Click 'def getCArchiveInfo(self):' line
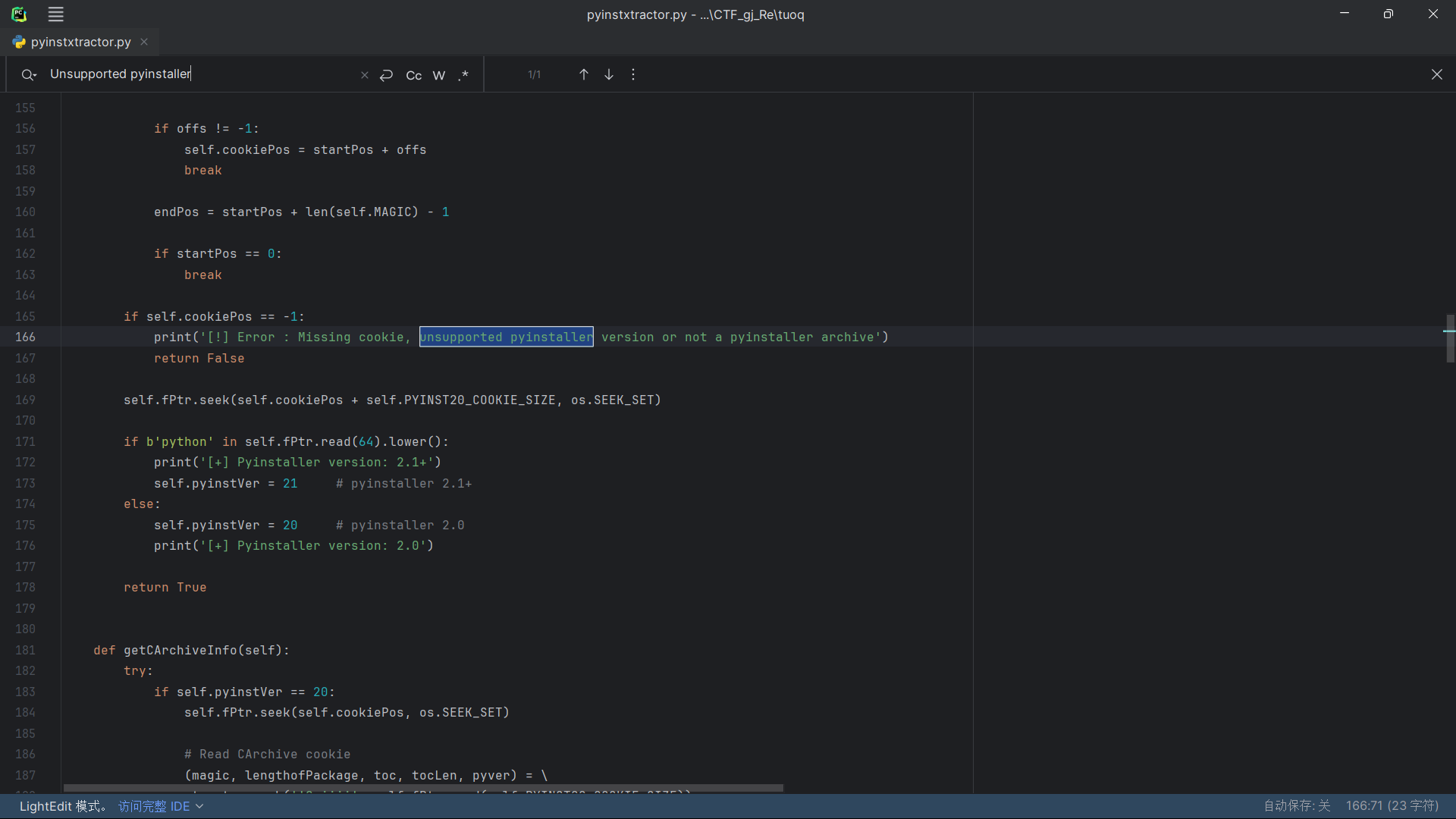This screenshot has height=819, width=1456. pos(191,650)
